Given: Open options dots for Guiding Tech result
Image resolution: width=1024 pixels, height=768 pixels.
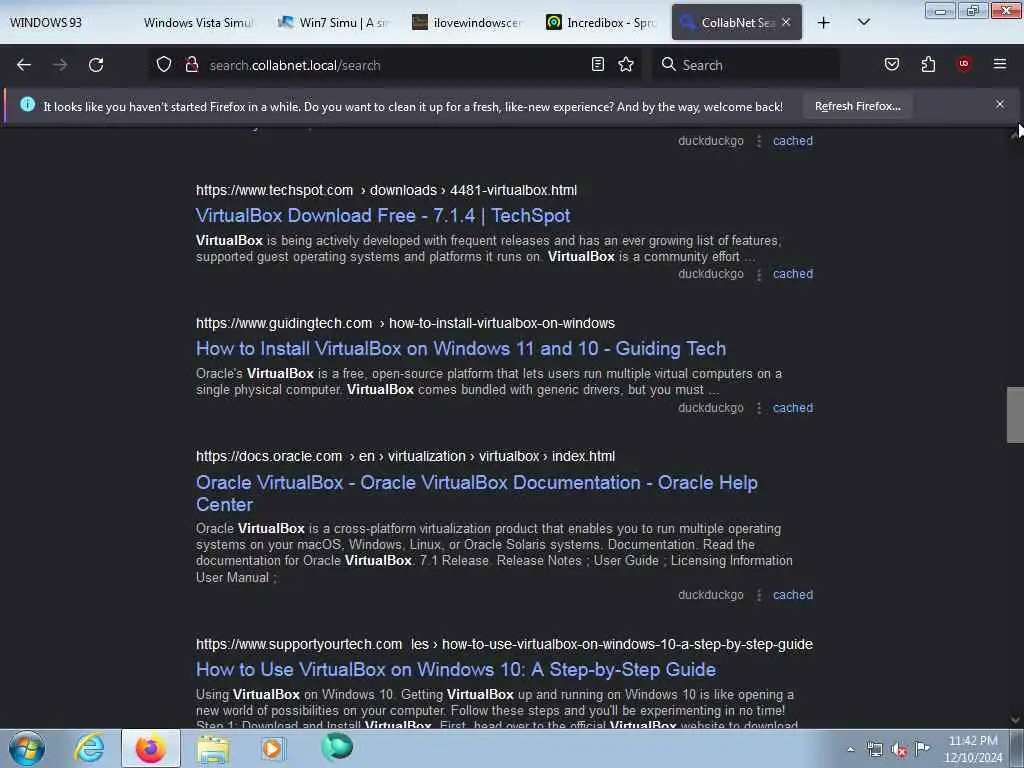Looking at the screenshot, I should coord(759,408).
